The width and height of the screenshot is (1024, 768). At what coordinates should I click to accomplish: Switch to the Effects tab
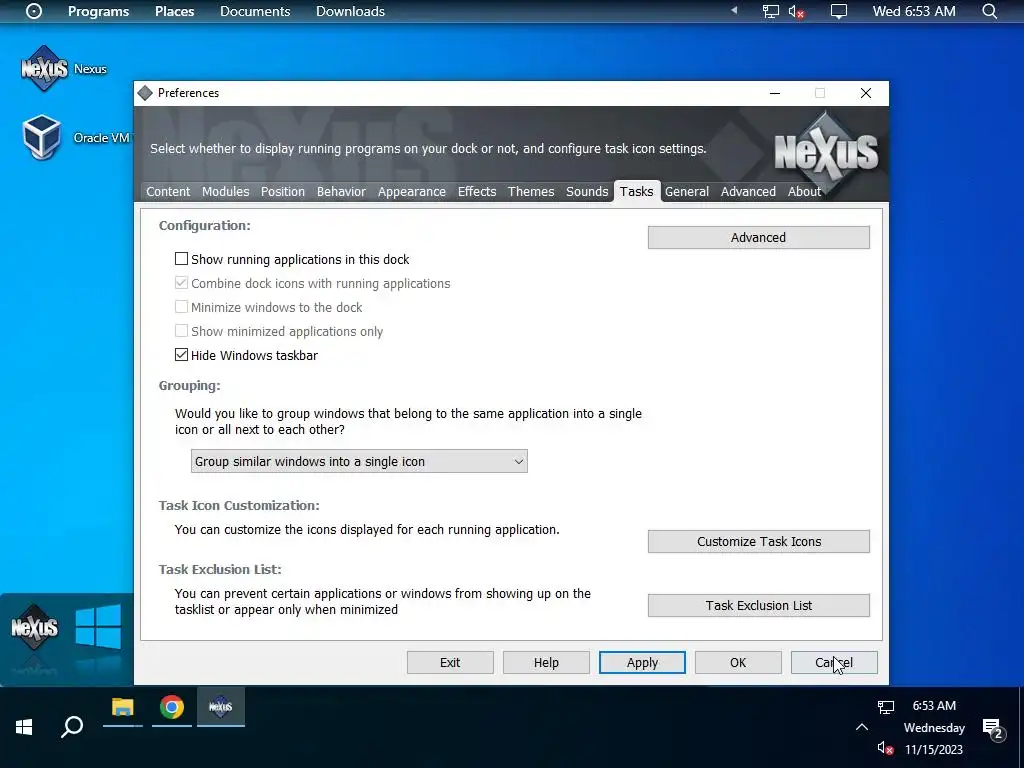[477, 191]
